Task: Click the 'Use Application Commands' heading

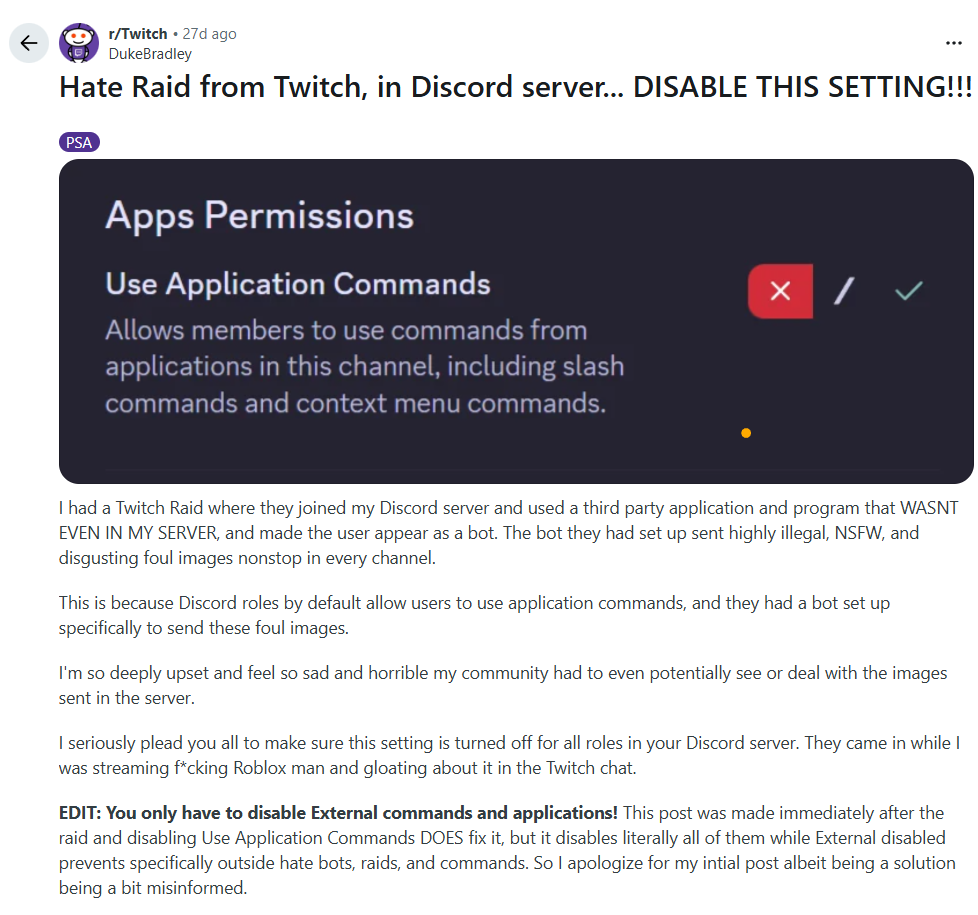Action: point(298,284)
